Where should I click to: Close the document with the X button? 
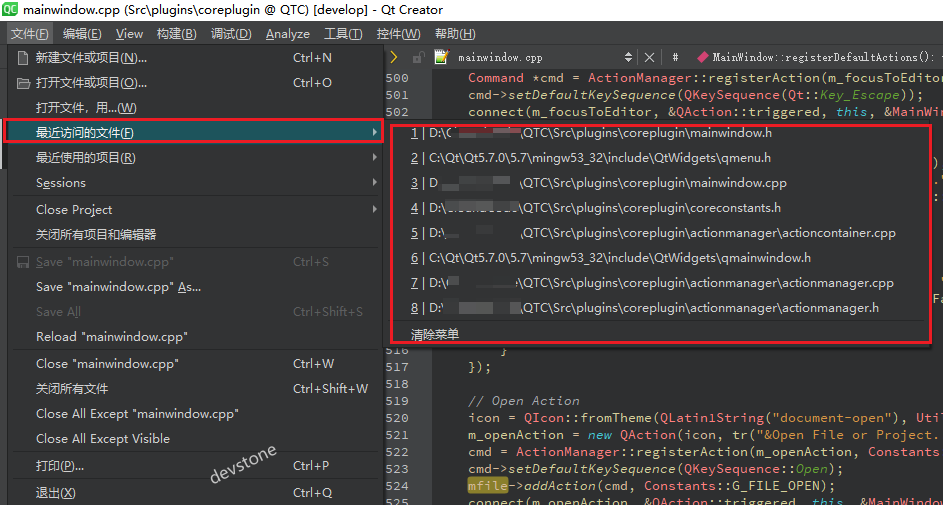[x=649, y=58]
